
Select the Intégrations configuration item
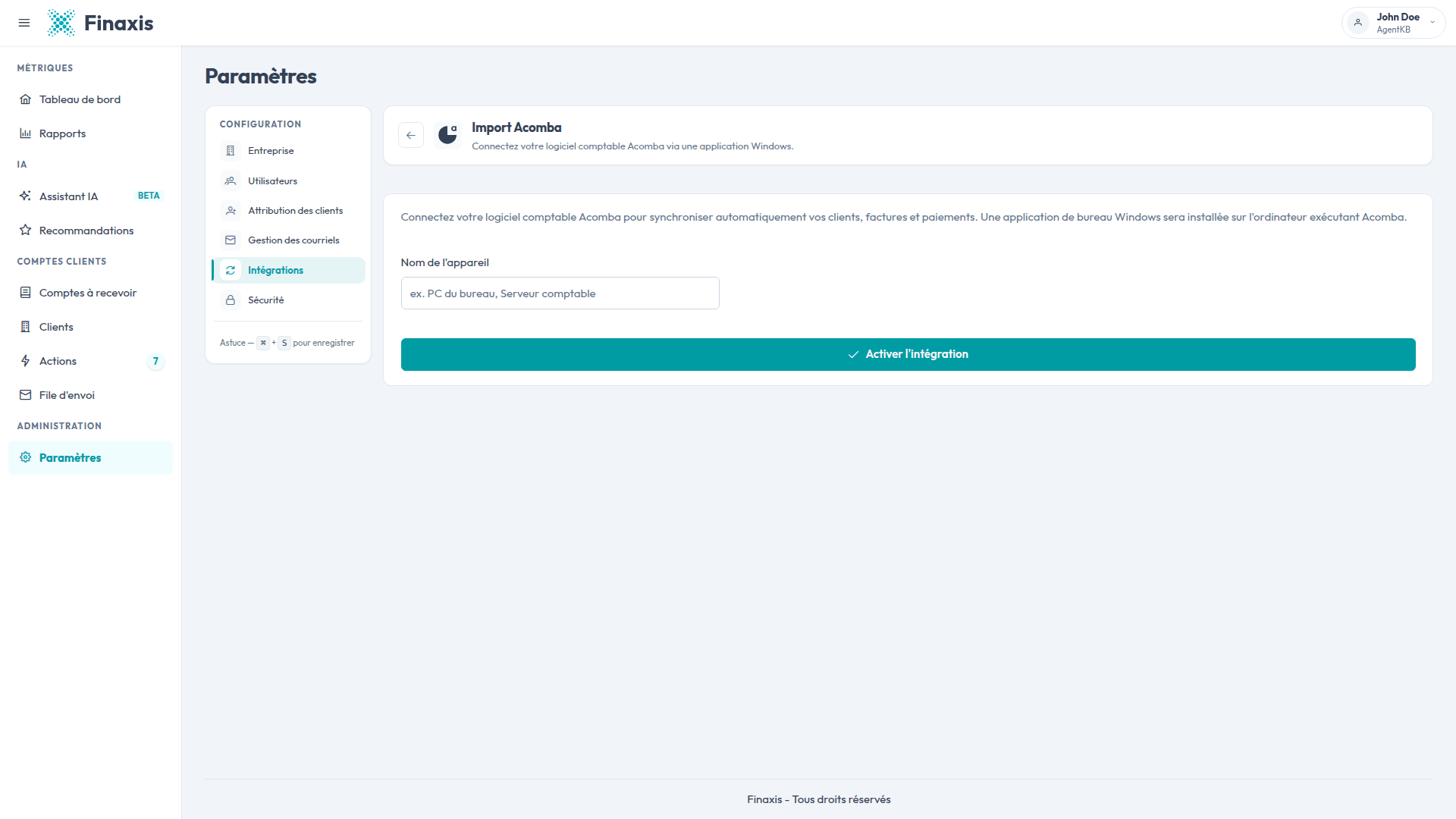288,270
